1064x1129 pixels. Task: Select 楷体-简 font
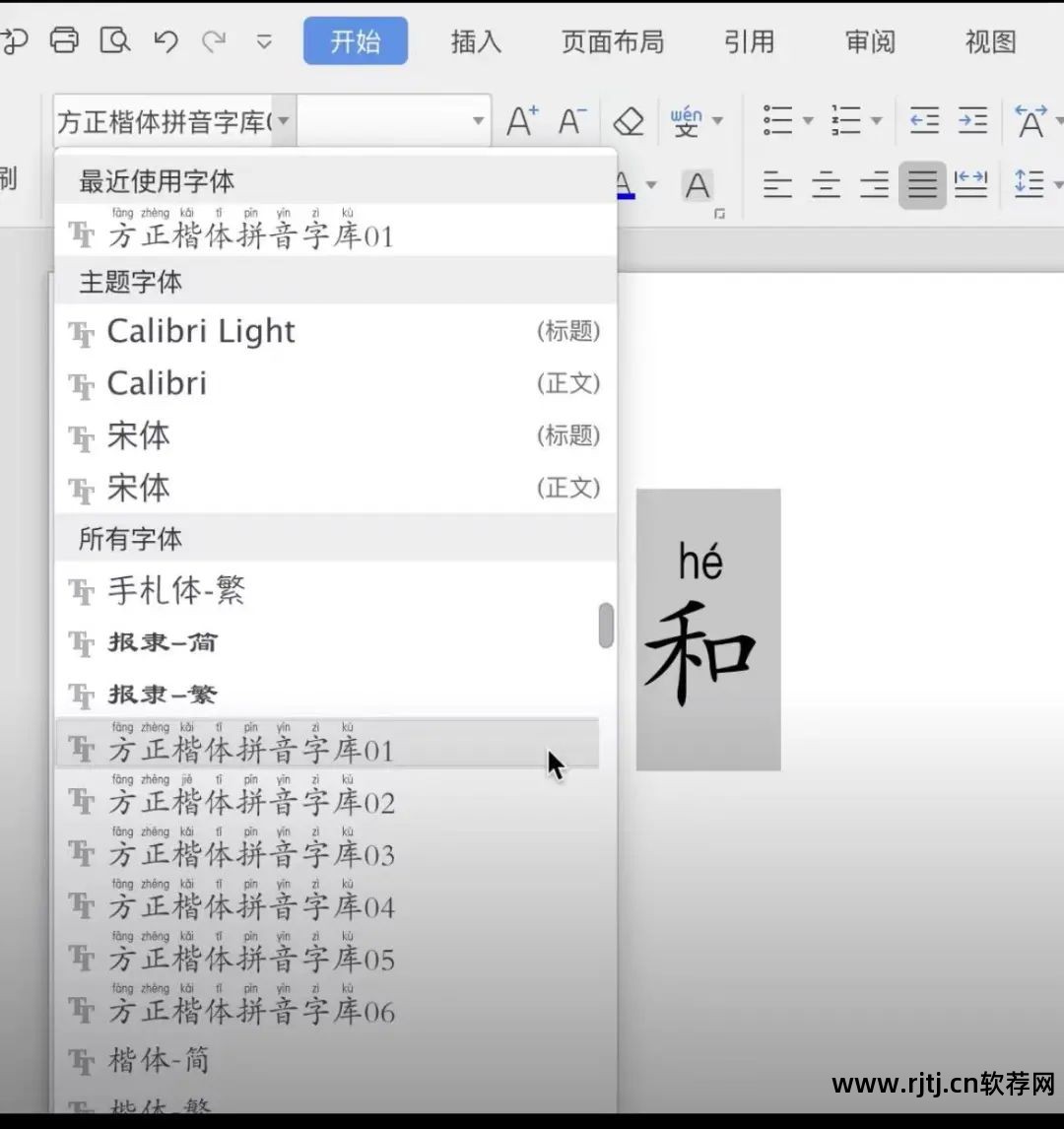tap(327, 1060)
